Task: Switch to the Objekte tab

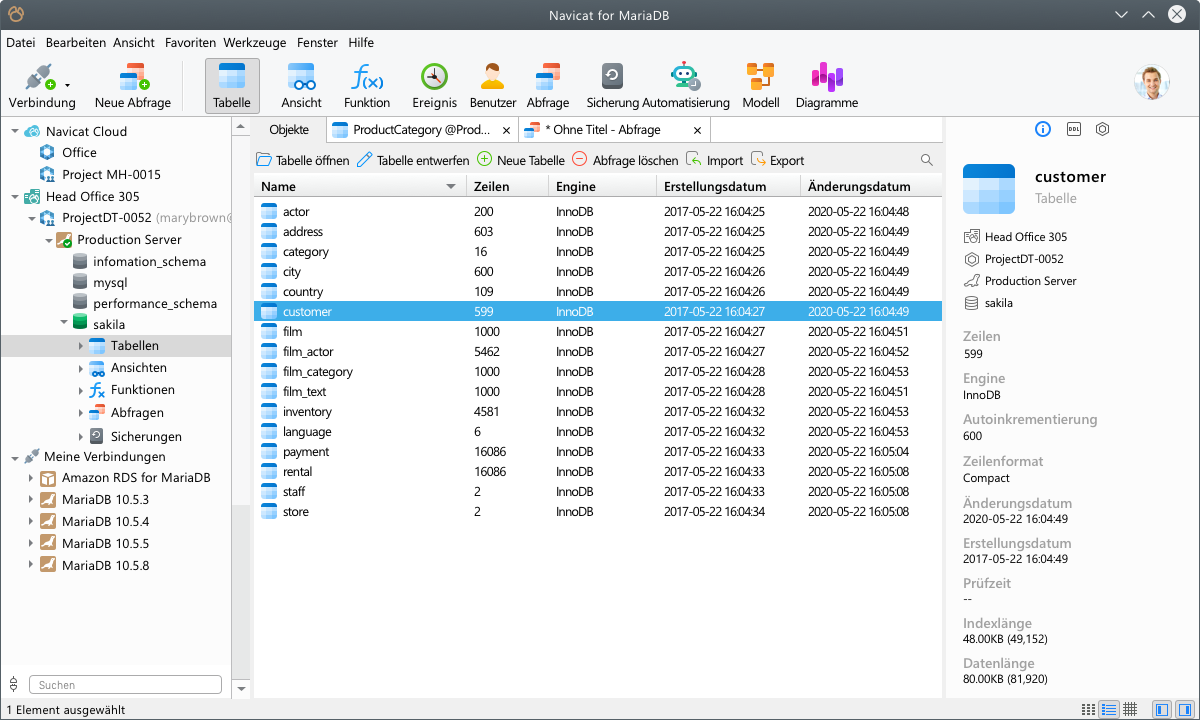Action: pos(289,130)
